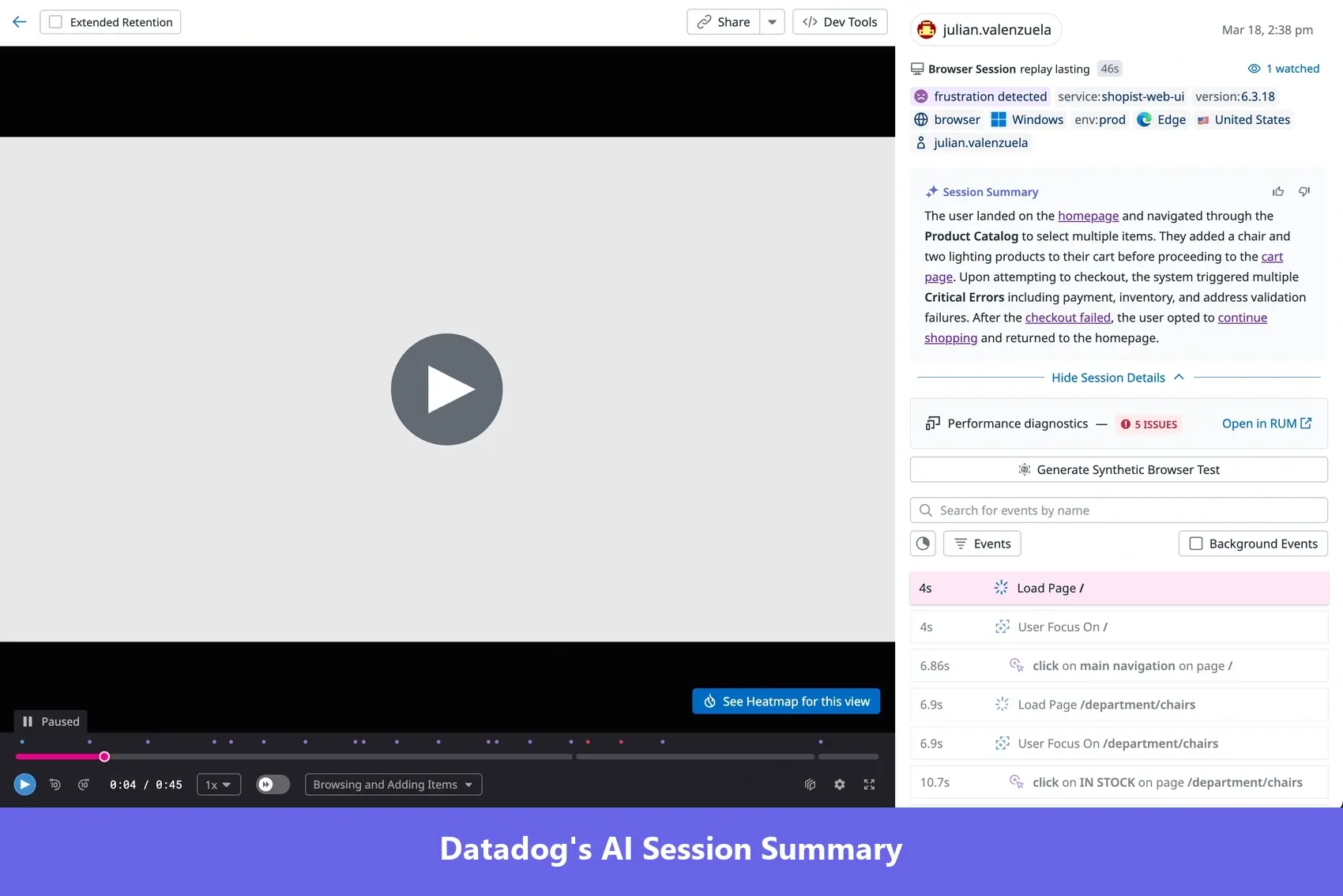
Task: Click the version:6.3.18 tag
Action: point(1235,96)
